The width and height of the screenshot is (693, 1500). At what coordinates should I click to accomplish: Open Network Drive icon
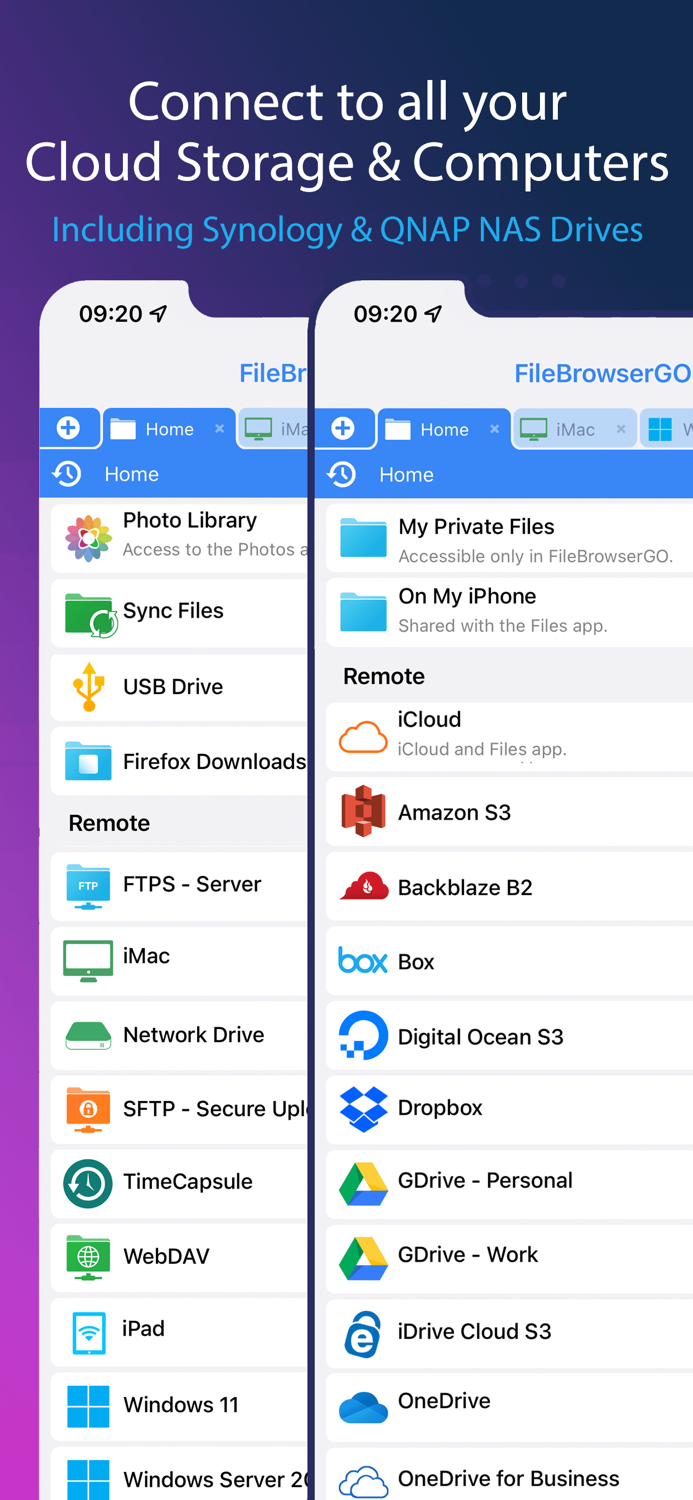(88, 1035)
